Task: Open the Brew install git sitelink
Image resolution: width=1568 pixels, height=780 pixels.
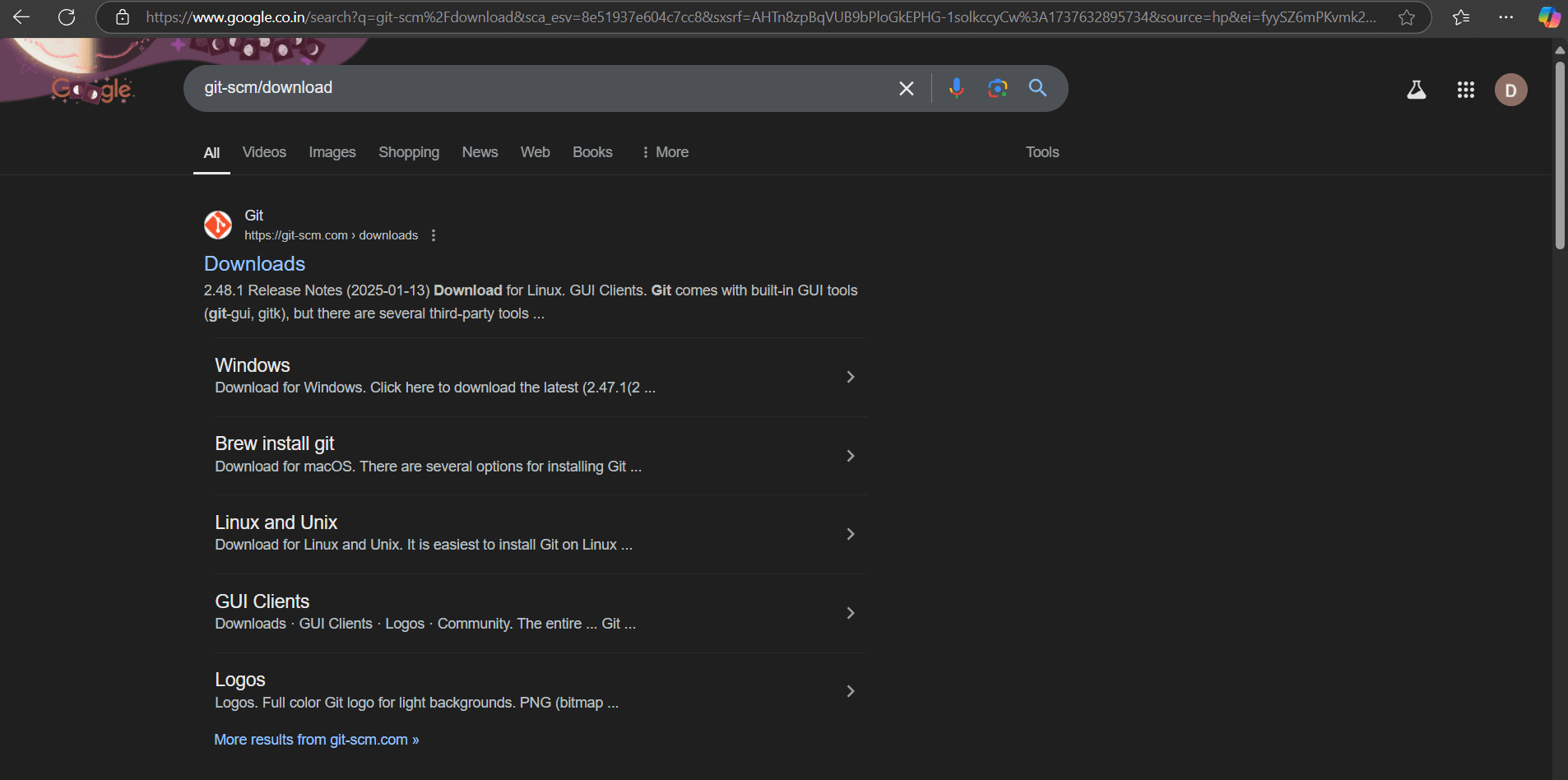Action: (274, 443)
